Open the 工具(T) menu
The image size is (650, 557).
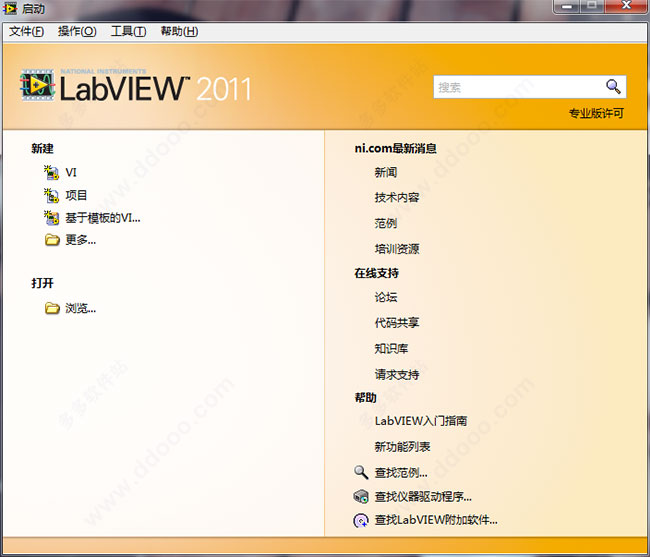click(x=129, y=31)
